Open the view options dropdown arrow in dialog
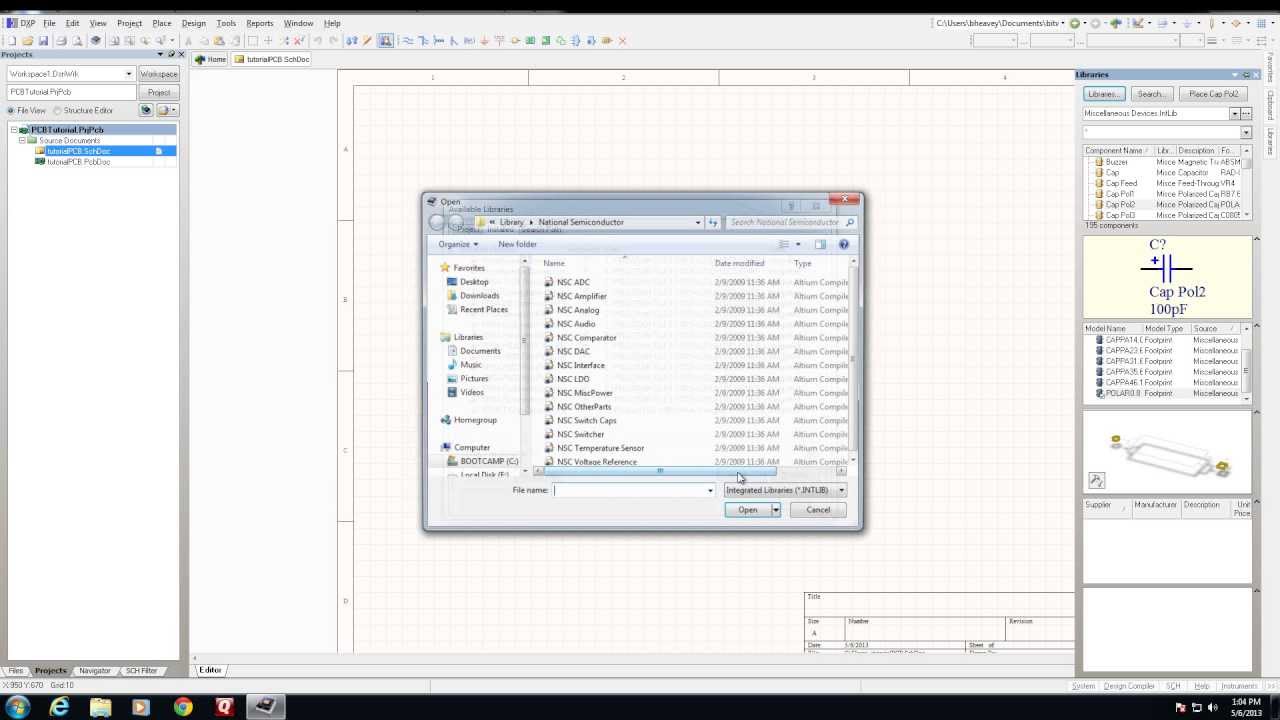The height and width of the screenshot is (720, 1280). [x=798, y=244]
